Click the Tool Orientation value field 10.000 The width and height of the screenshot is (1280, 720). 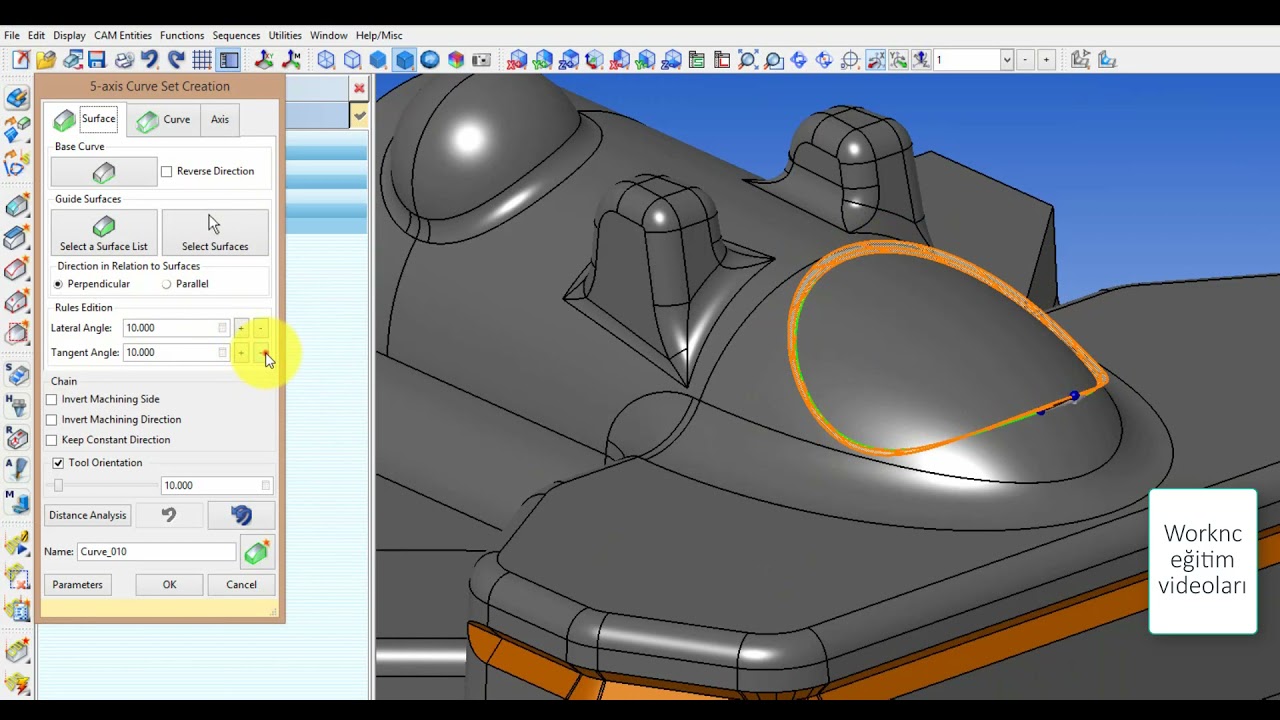216,486
